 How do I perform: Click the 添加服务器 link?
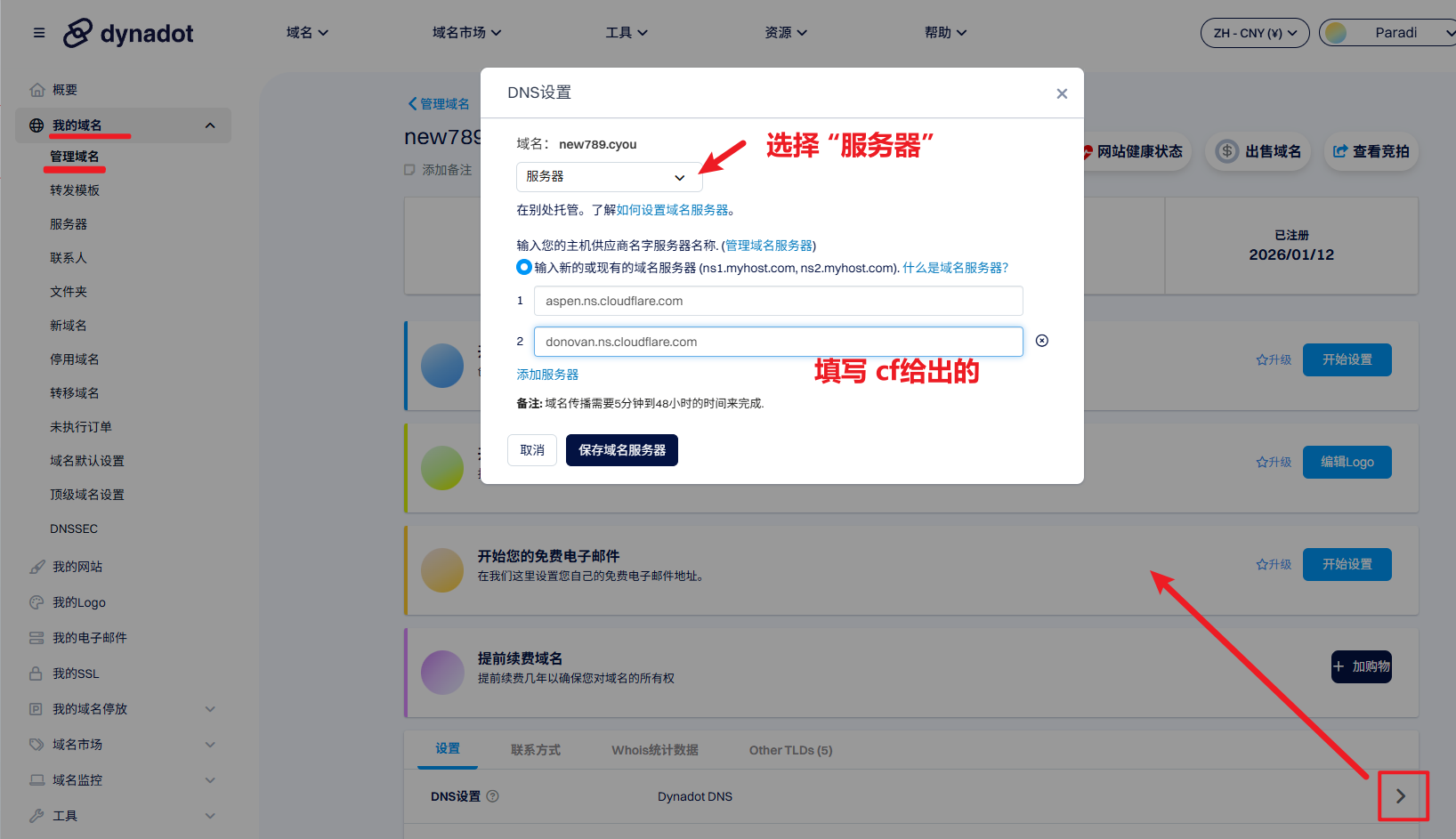click(547, 375)
